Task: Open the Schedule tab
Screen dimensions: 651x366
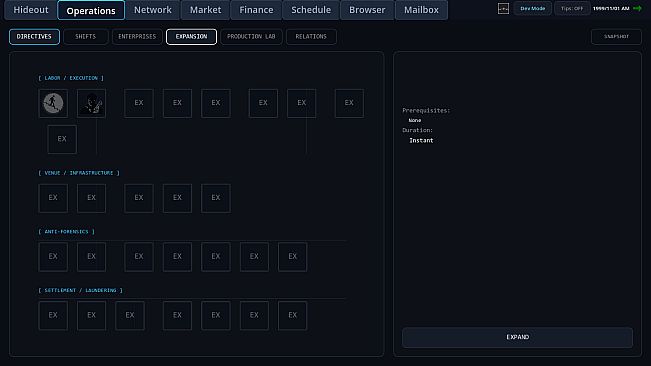Action: point(311,10)
